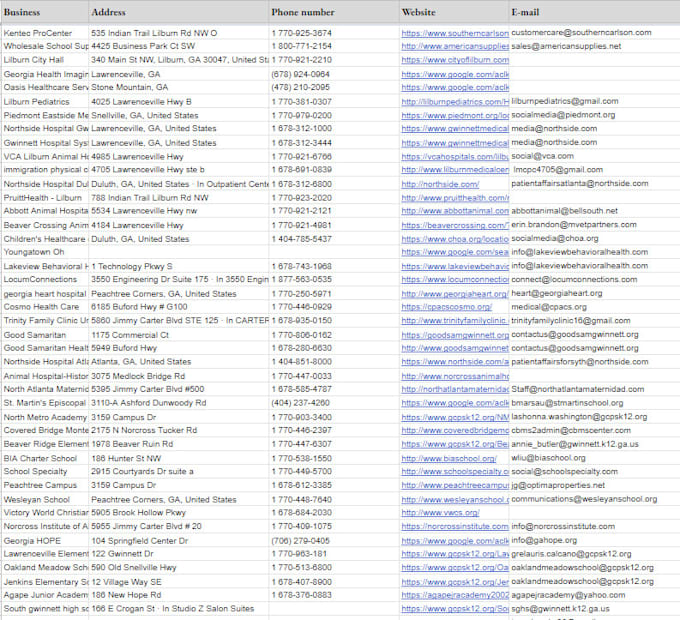Open the locumconnections website link
The width and height of the screenshot is (680, 620).
(x=454, y=279)
